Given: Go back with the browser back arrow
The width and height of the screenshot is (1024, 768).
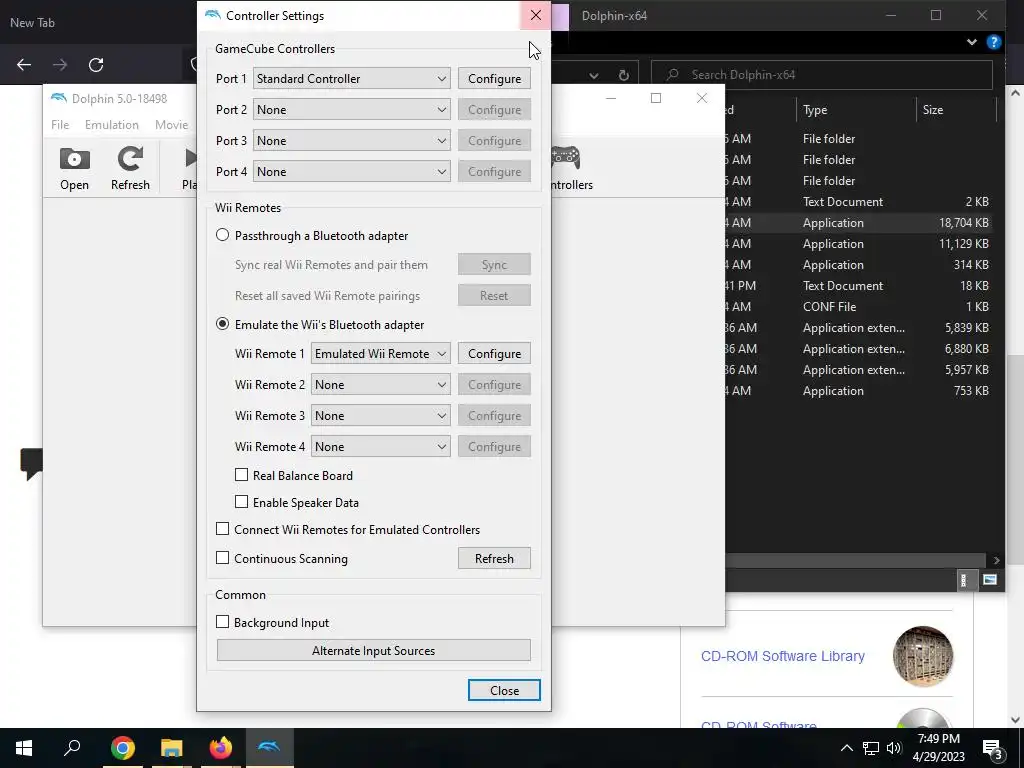Looking at the screenshot, I should (x=24, y=65).
